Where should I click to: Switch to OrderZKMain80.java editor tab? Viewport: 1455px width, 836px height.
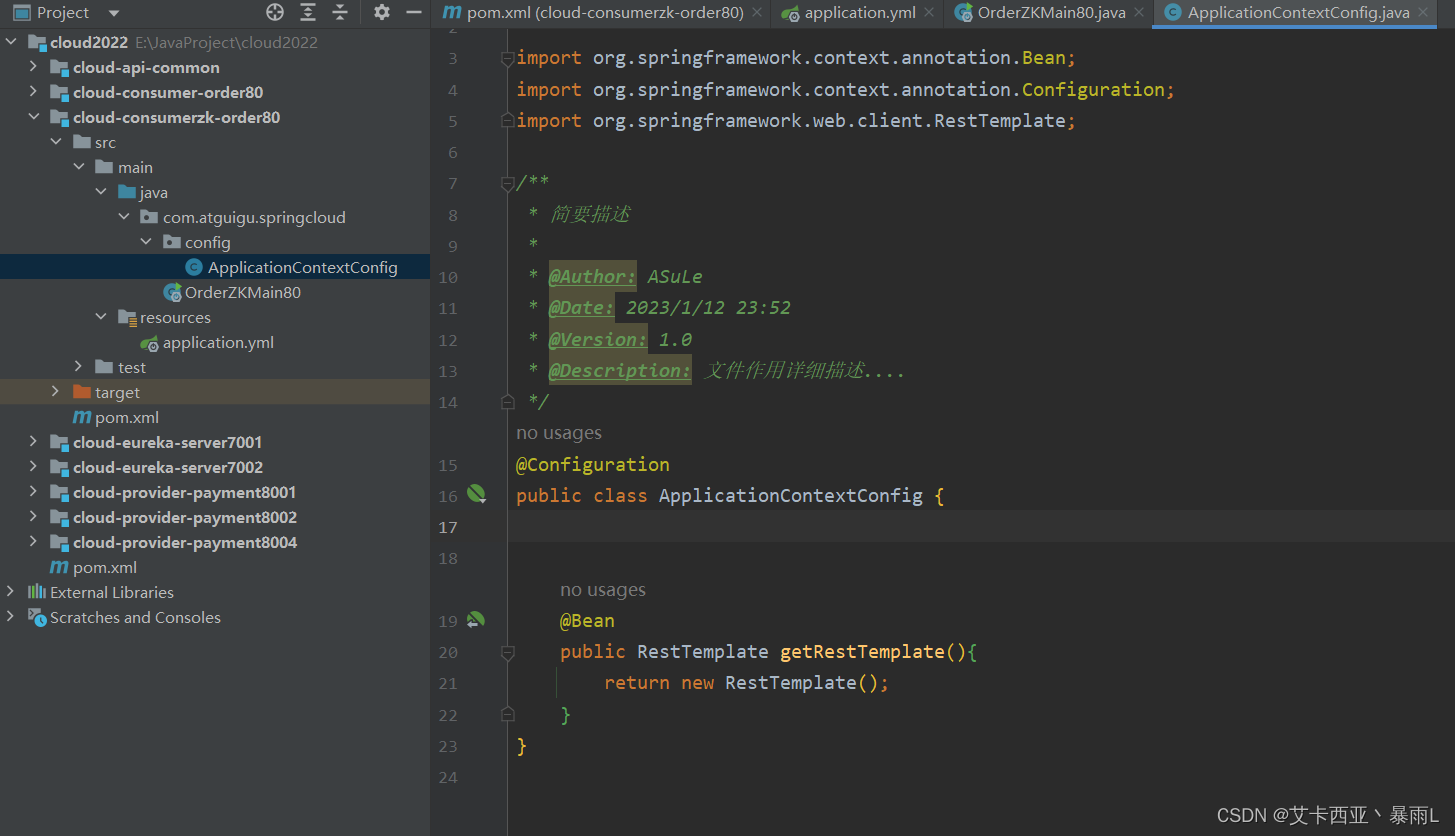point(1051,13)
